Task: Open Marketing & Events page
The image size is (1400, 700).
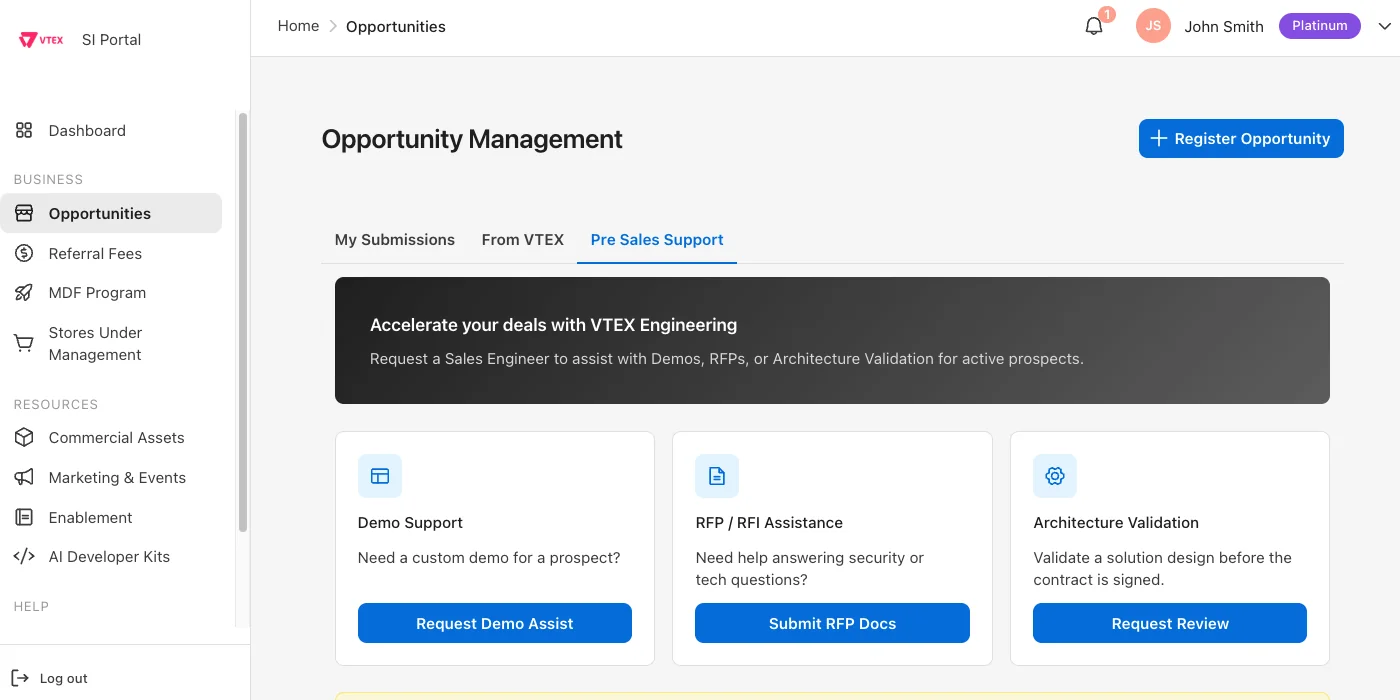Action: tap(111, 477)
